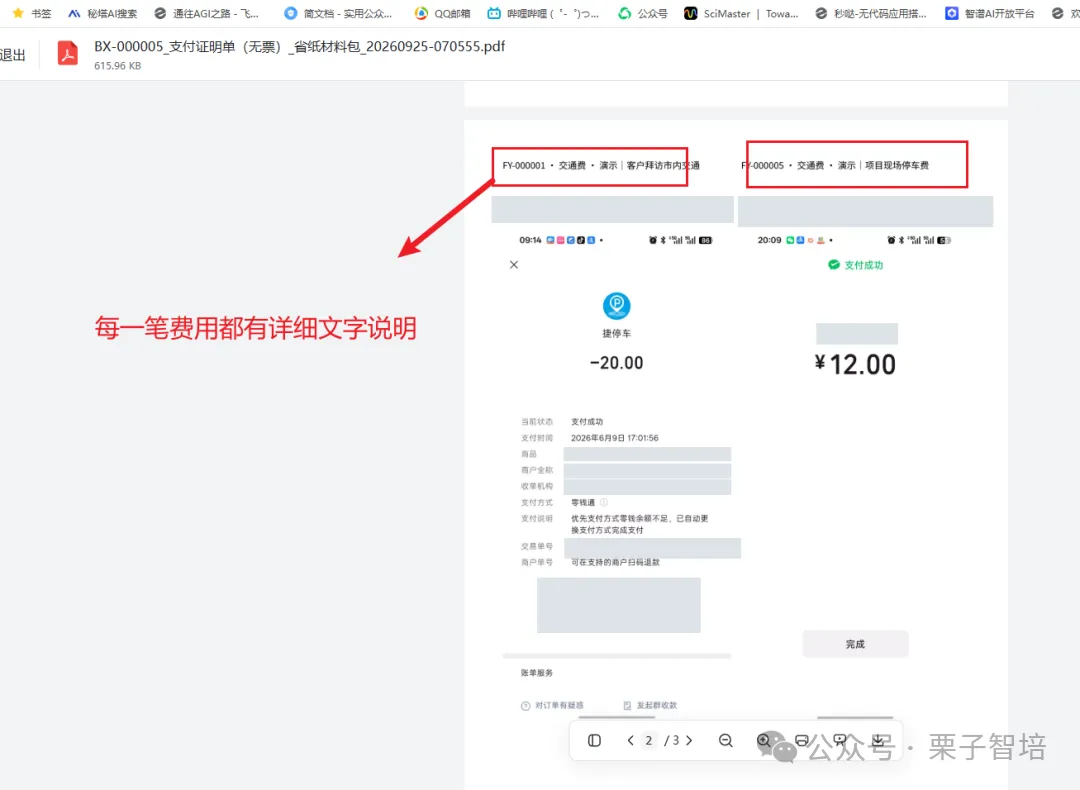The height and width of the screenshot is (790, 1080).
Task: Click the blue 捷停车 parking logo
Action: (616, 306)
